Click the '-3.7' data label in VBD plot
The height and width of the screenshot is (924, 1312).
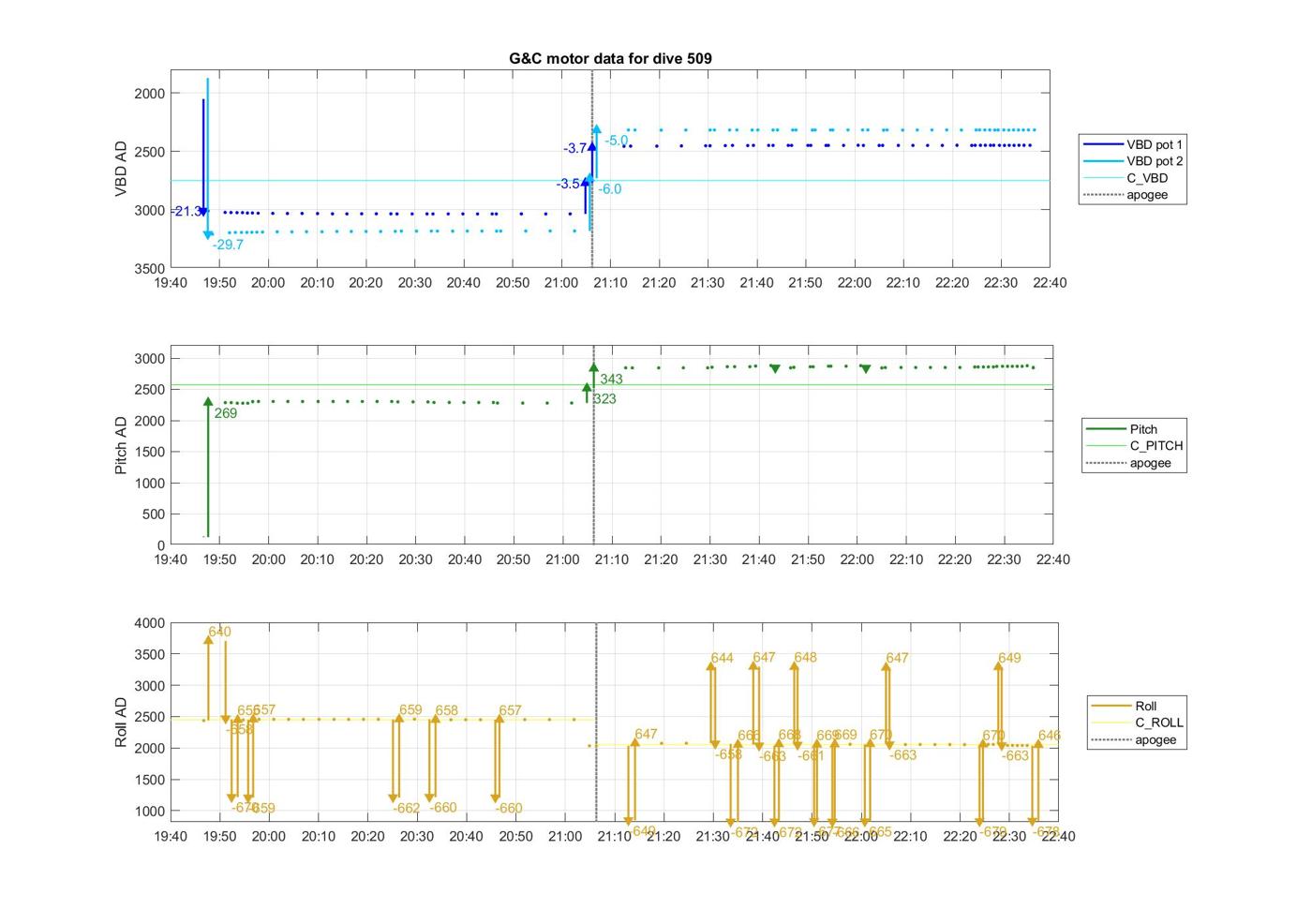(575, 148)
